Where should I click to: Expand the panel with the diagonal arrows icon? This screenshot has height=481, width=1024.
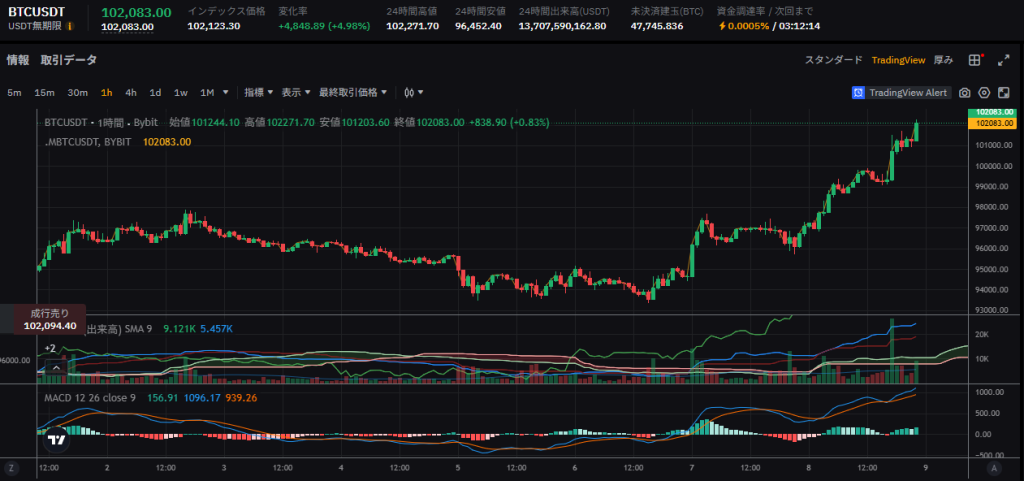[x=1003, y=60]
